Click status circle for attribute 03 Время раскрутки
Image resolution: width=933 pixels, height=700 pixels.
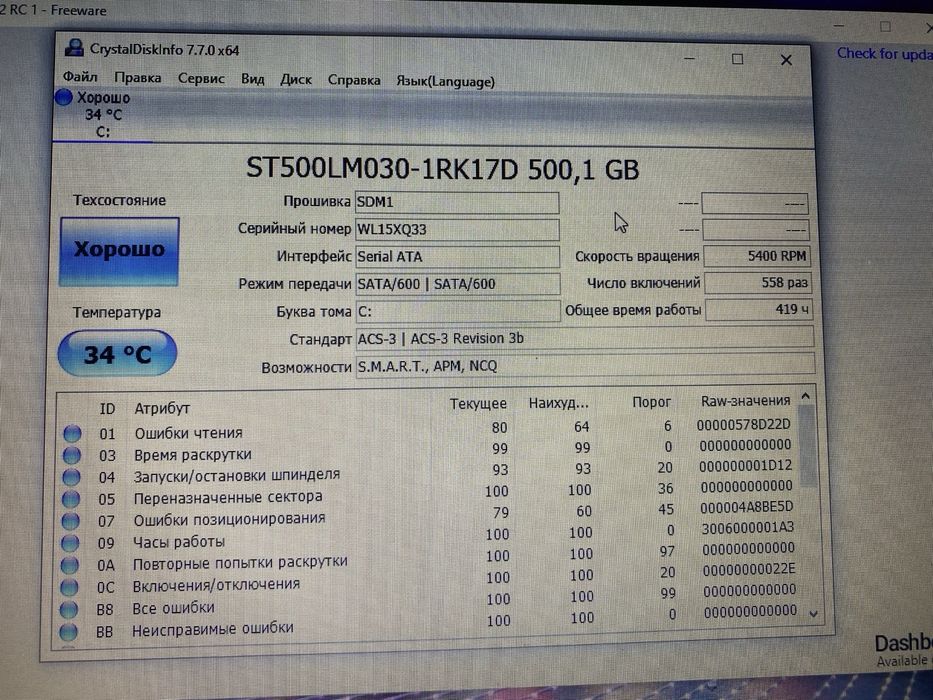[72, 455]
